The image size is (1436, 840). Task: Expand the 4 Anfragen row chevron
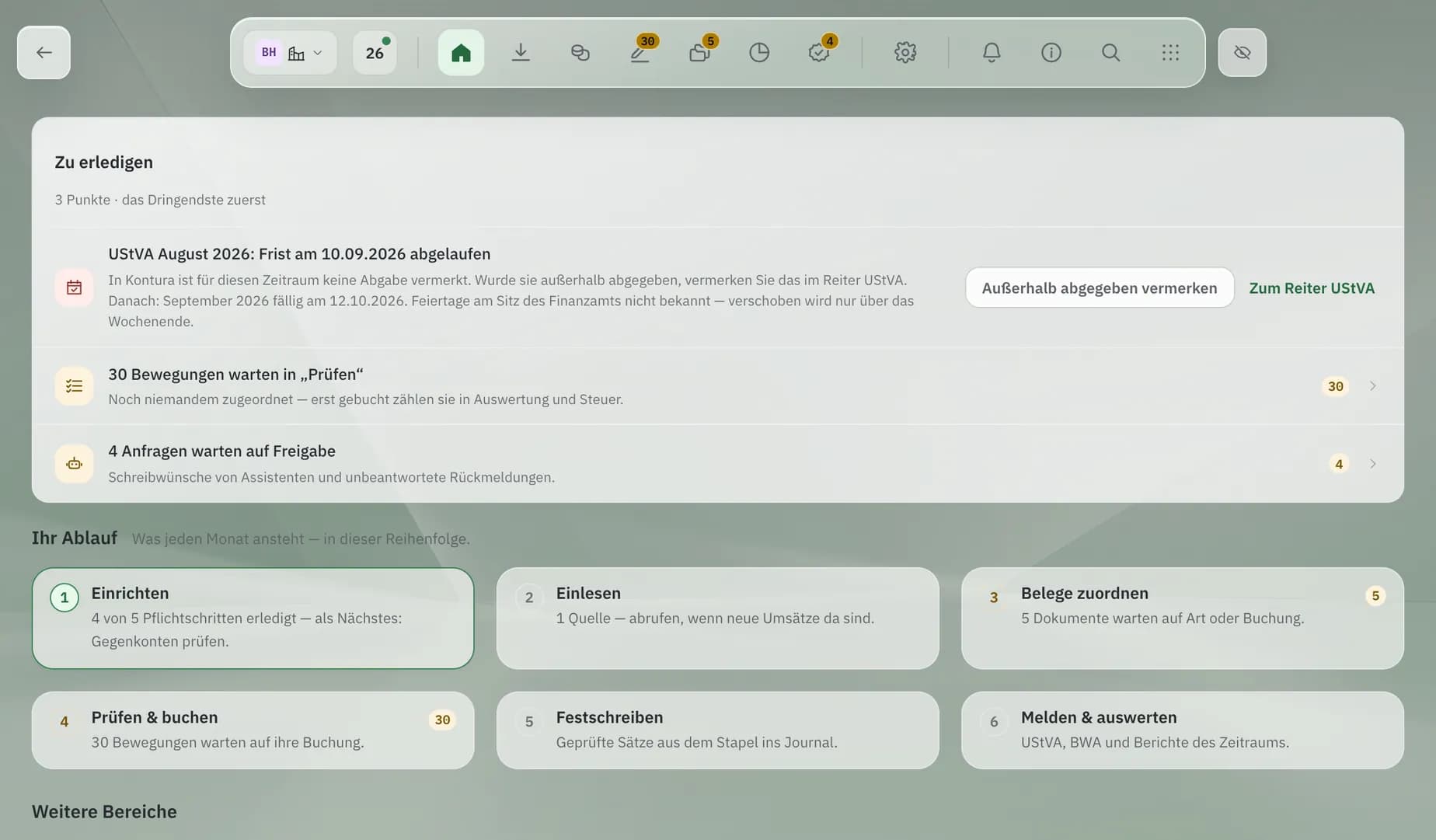pyautogui.click(x=1373, y=464)
